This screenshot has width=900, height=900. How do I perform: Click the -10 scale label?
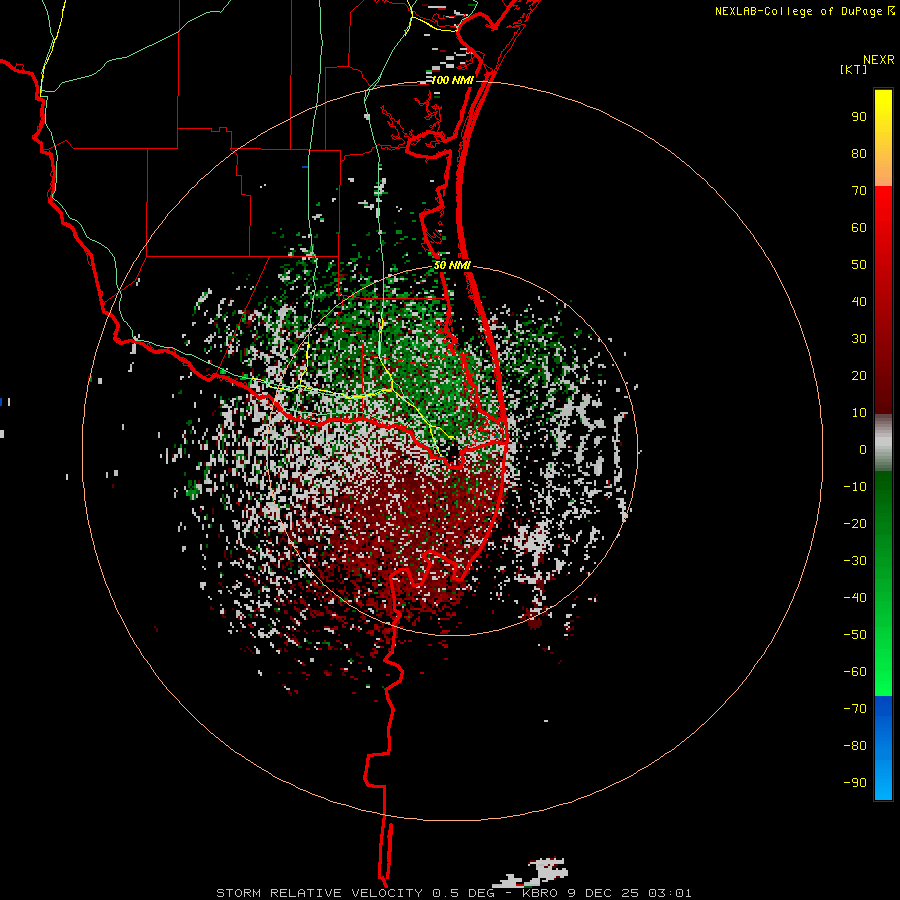(855, 487)
